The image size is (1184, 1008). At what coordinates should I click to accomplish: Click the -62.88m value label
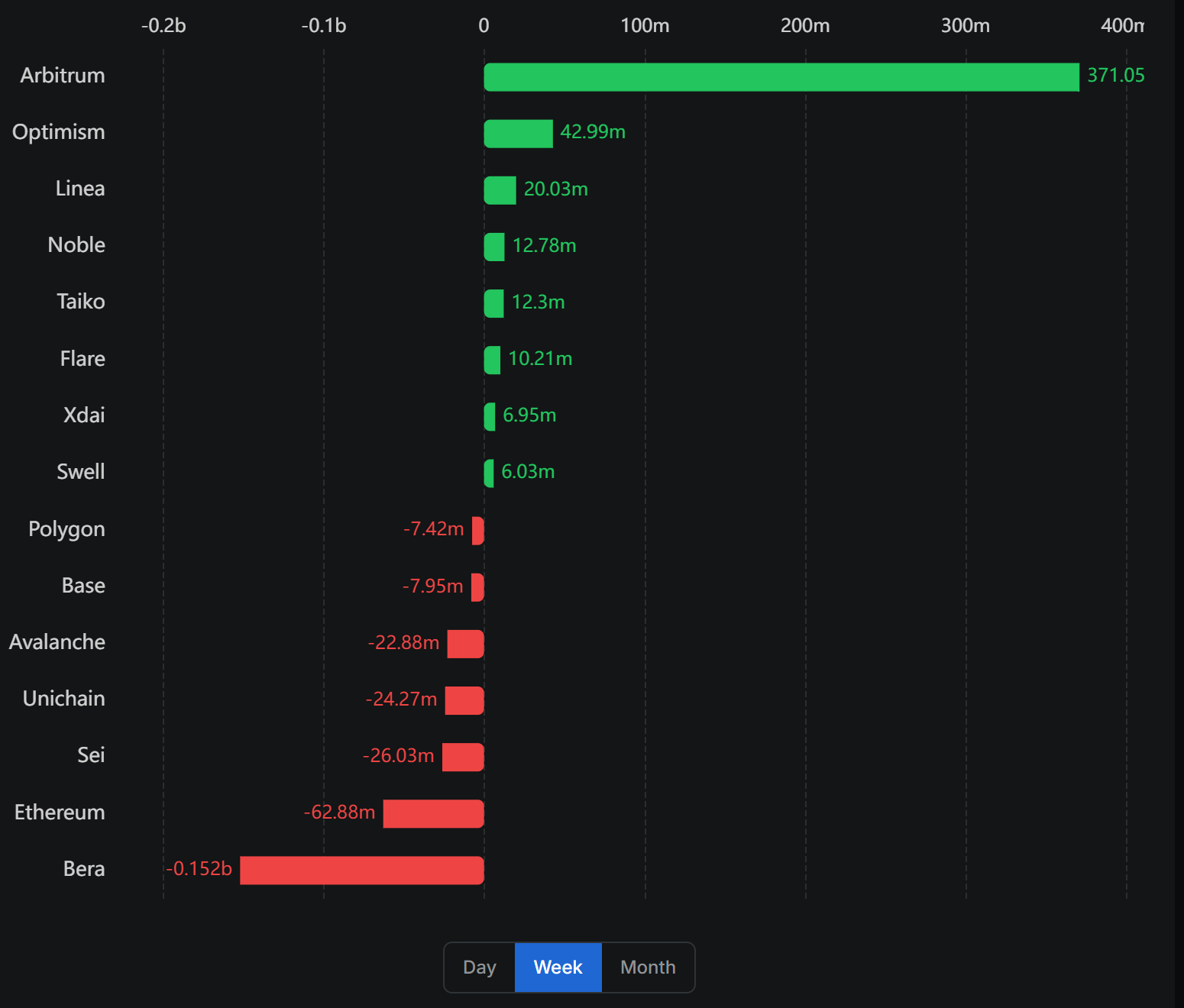[340, 813]
